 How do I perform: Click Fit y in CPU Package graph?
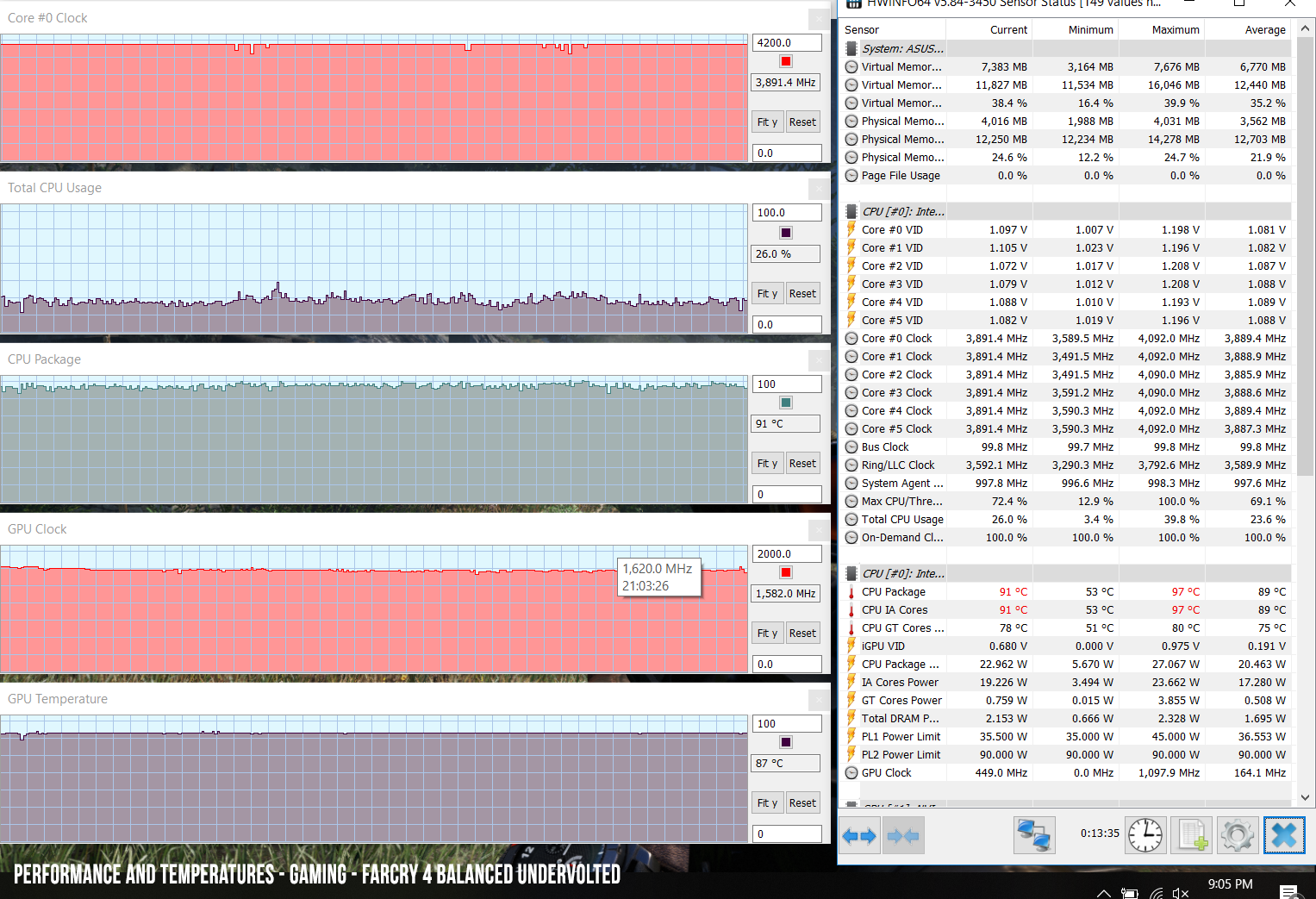[767, 464]
